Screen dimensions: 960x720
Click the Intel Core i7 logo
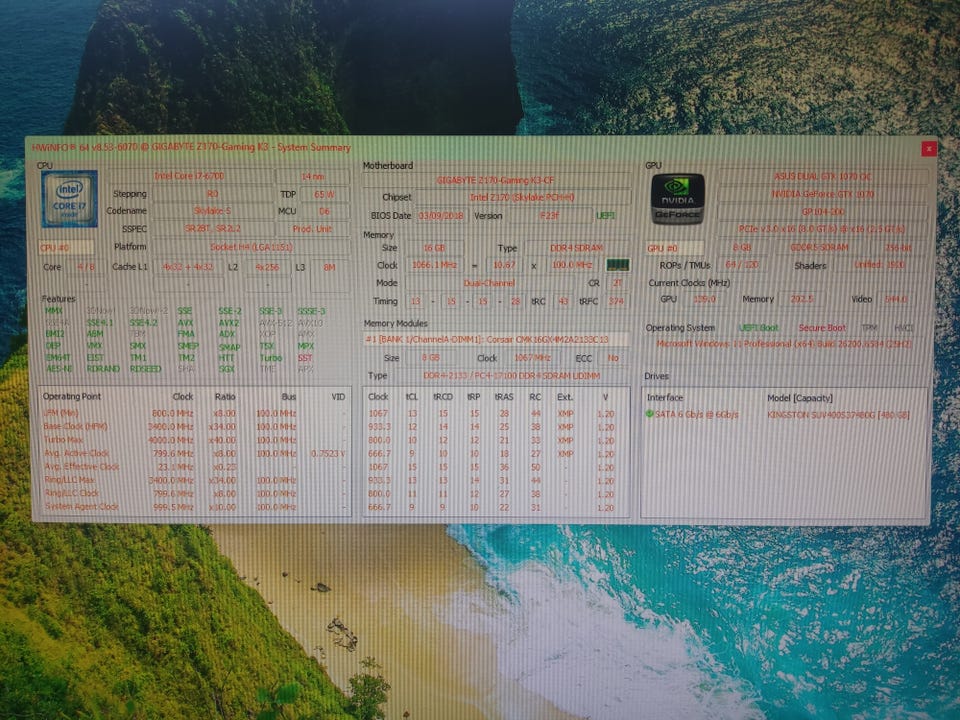pyautogui.click(x=69, y=199)
